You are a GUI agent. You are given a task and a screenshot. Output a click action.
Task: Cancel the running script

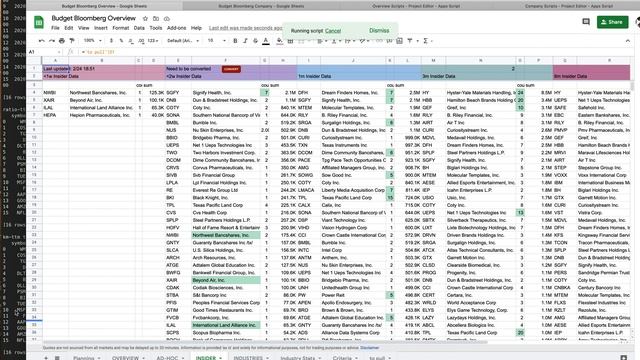pos(333,31)
